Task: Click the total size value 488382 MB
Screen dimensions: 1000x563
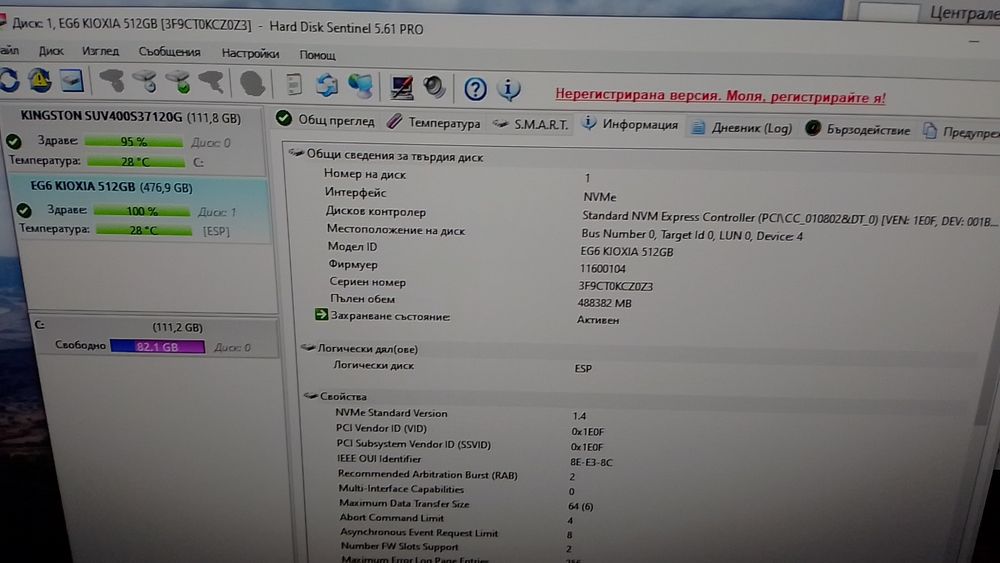Action: coord(605,303)
